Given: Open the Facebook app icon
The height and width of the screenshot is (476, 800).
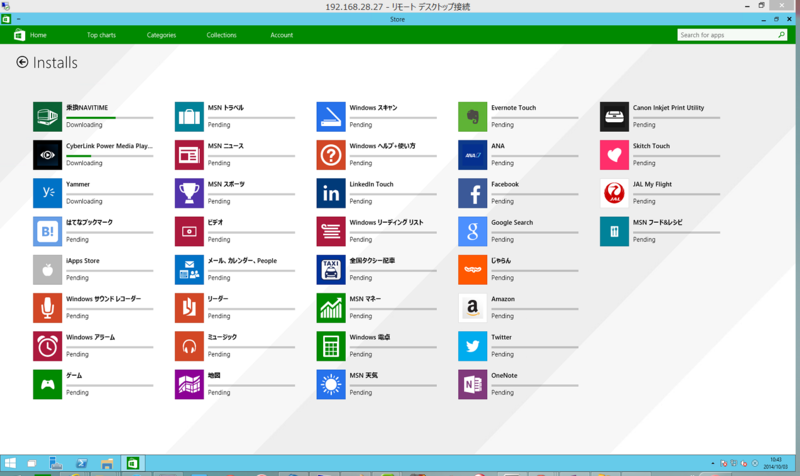Looking at the screenshot, I should [x=472, y=193].
